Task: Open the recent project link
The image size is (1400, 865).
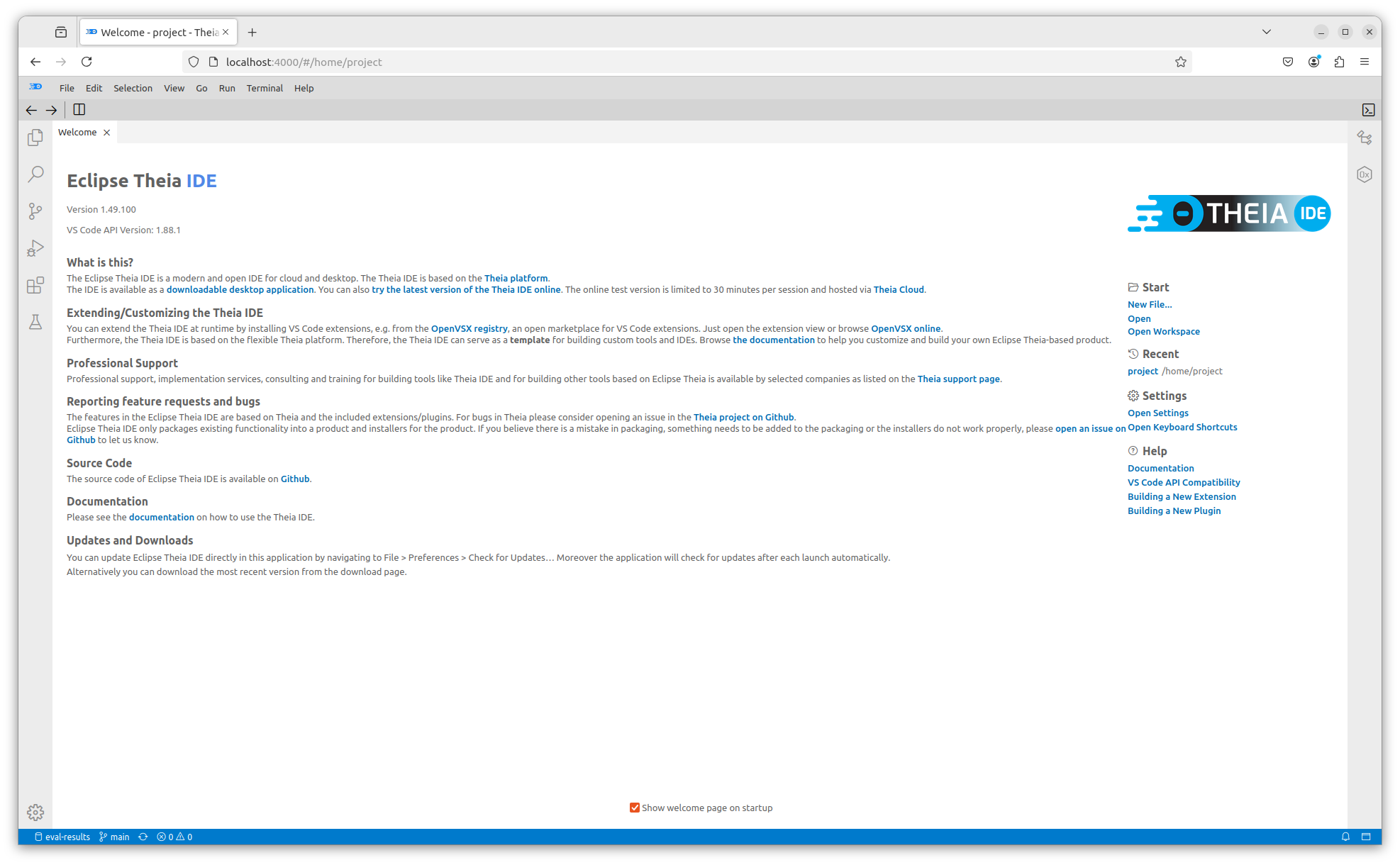Action: 1143,371
